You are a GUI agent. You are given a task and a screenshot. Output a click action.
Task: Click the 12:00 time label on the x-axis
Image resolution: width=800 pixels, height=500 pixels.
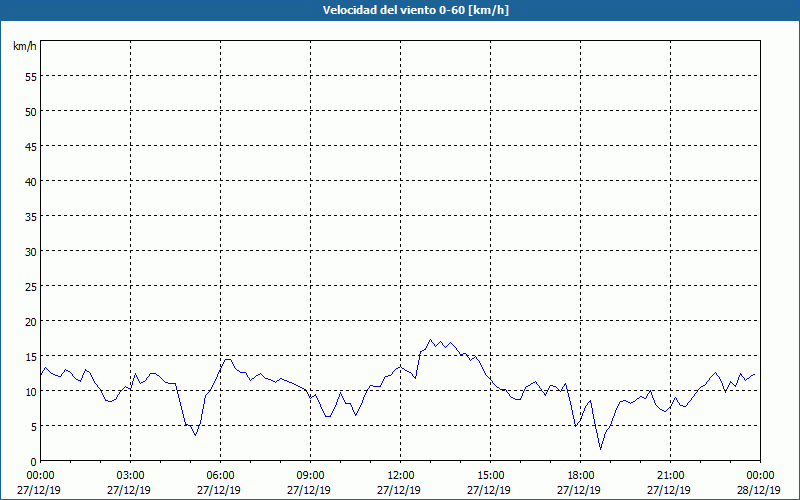click(x=401, y=475)
